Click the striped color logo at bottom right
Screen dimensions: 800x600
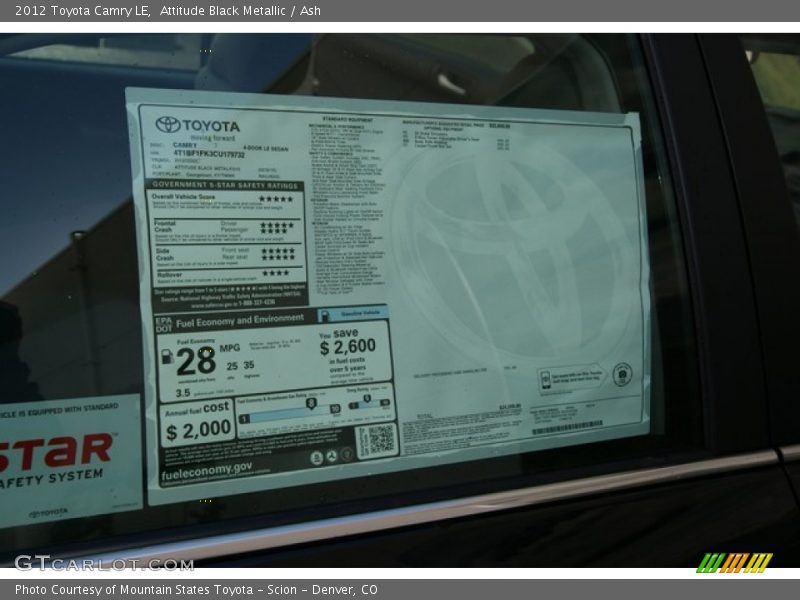(x=734, y=563)
